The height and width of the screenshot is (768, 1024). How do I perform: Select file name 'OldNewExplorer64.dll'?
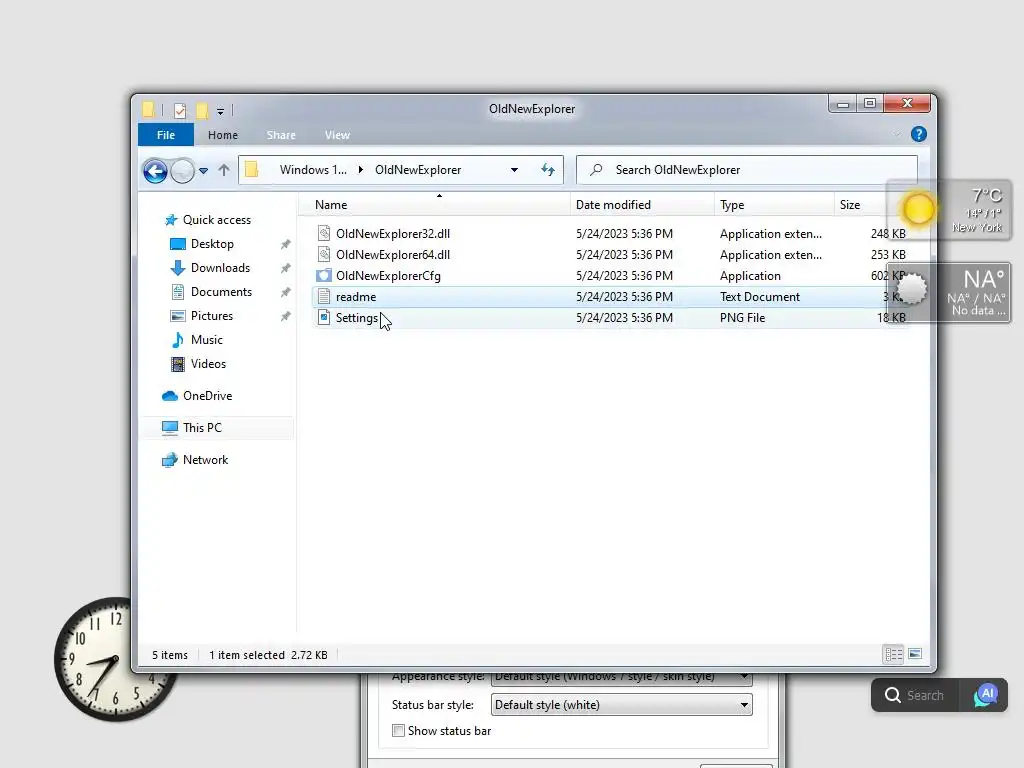[392, 255]
